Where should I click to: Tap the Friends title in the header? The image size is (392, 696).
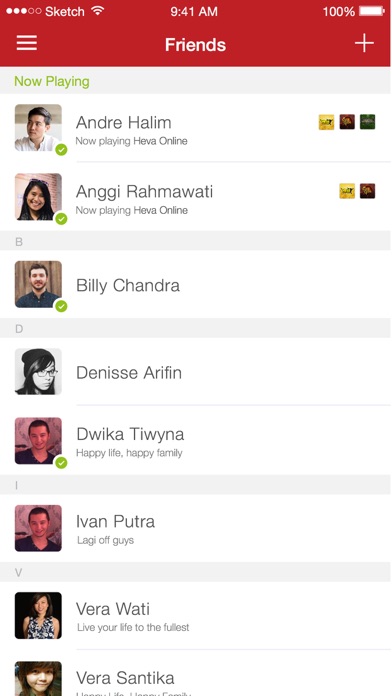pyautogui.click(x=195, y=45)
